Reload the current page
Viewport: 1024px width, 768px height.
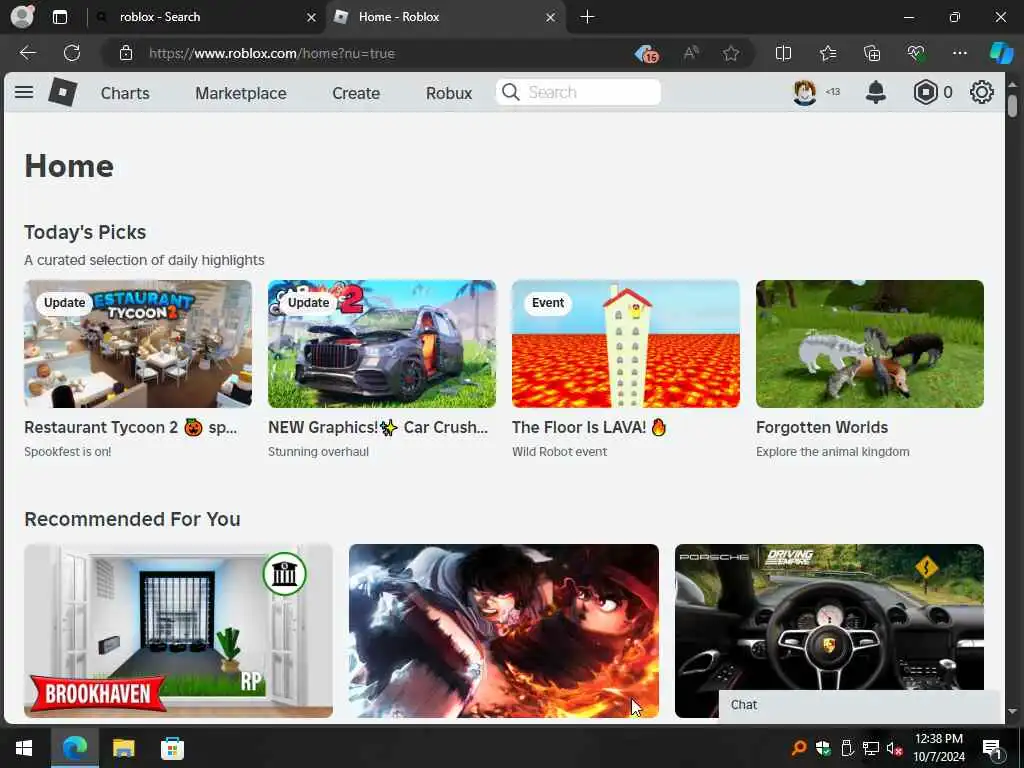point(72,53)
